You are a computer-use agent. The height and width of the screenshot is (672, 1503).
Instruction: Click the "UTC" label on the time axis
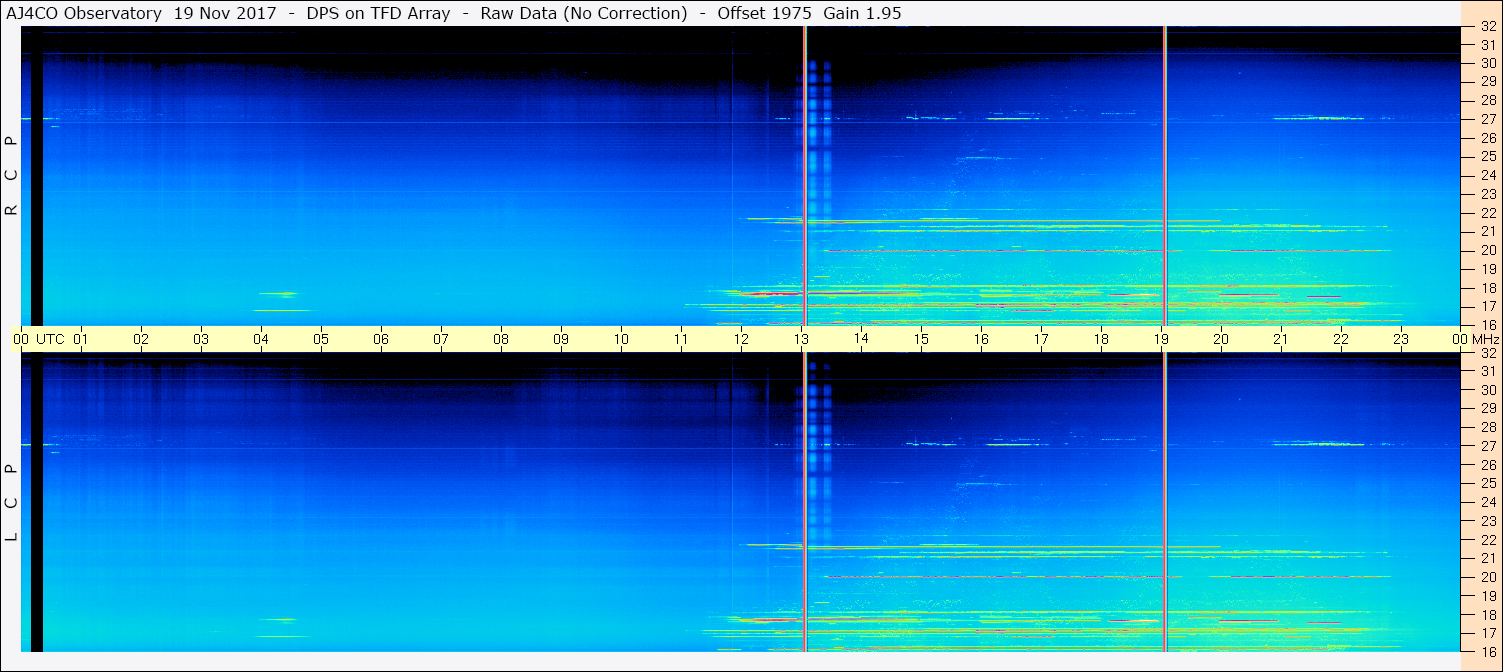pos(50,339)
